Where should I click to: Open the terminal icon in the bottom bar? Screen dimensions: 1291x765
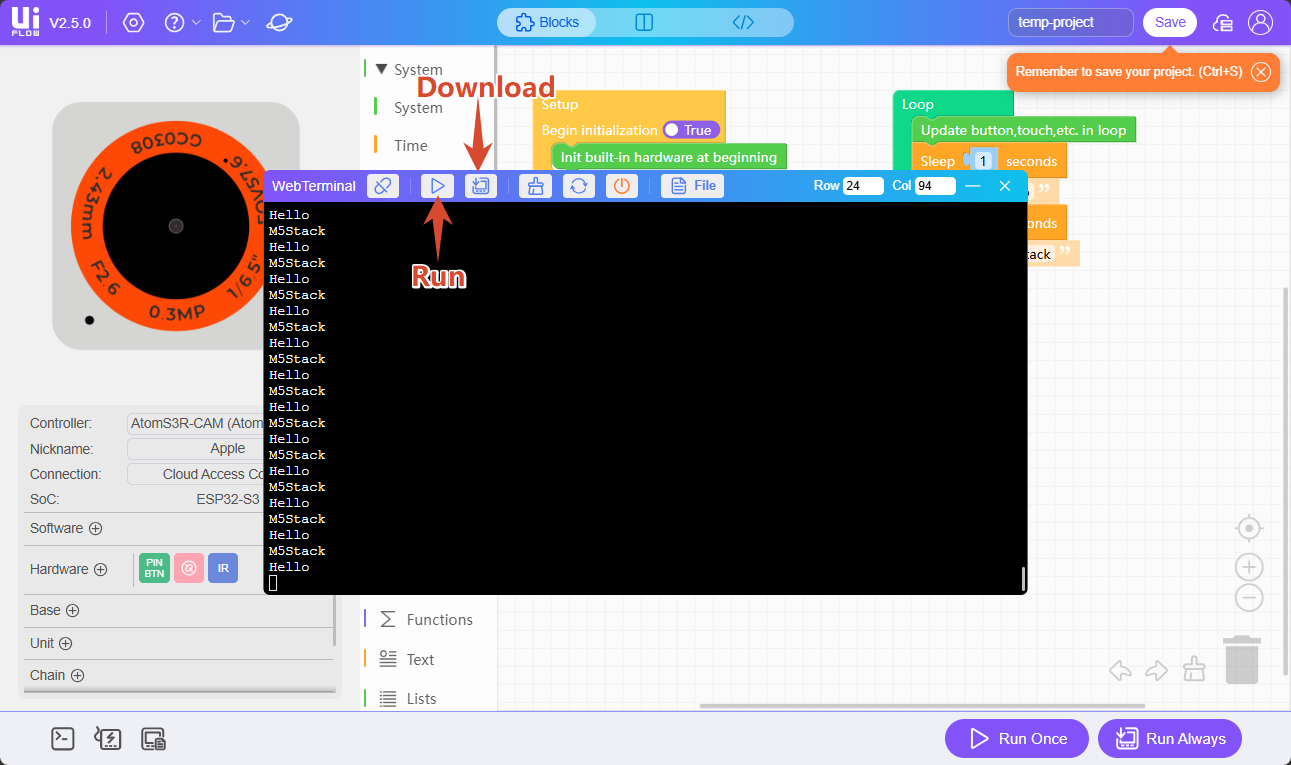tap(63, 739)
